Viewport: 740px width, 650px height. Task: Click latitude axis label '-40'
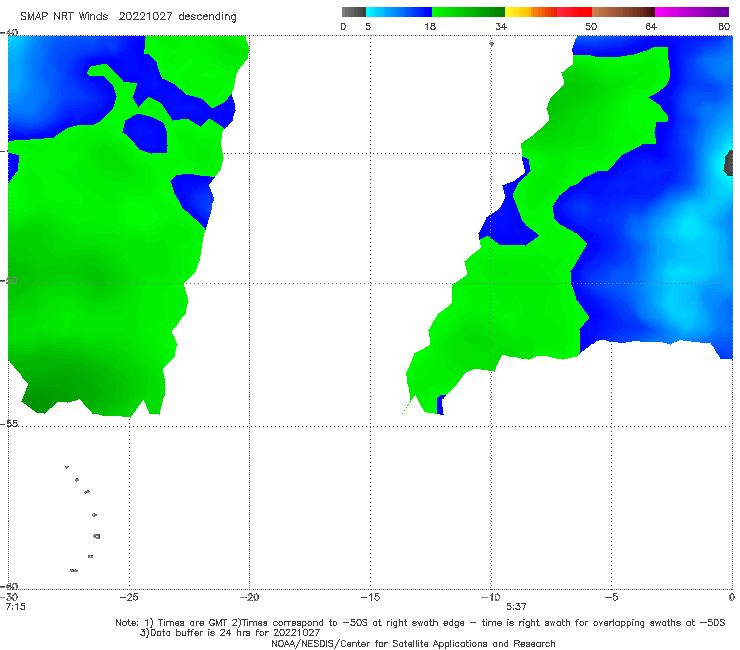click(9, 33)
